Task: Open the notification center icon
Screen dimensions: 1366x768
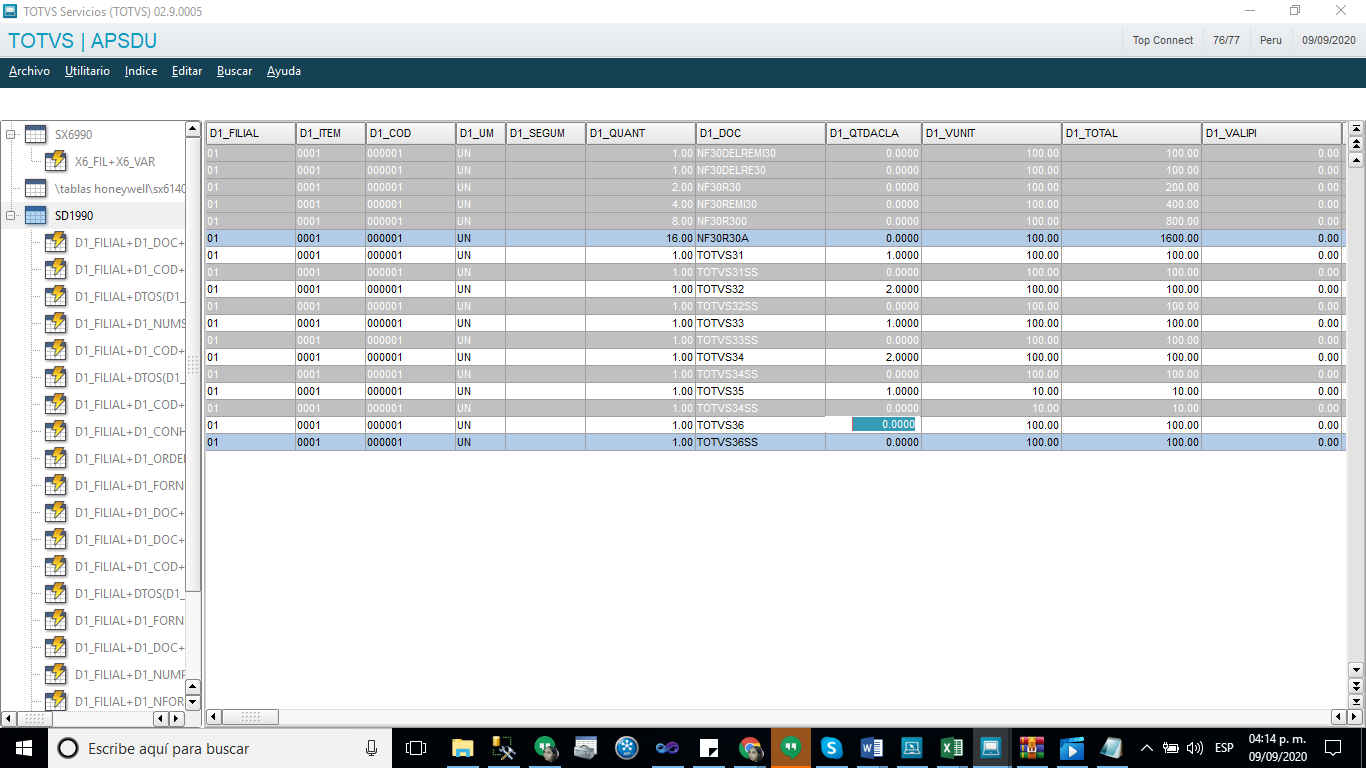Action: (1332, 748)
